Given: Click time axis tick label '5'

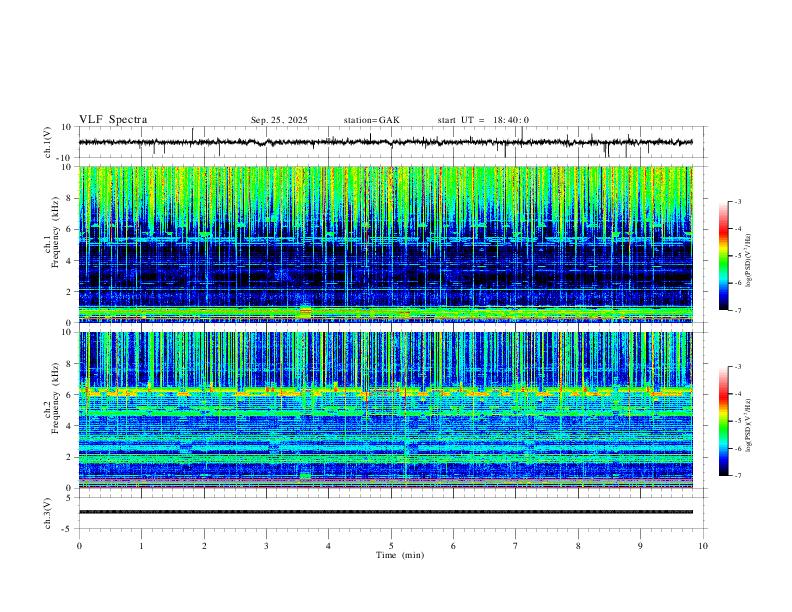Looking at the screenshot, I should [391, 546].
